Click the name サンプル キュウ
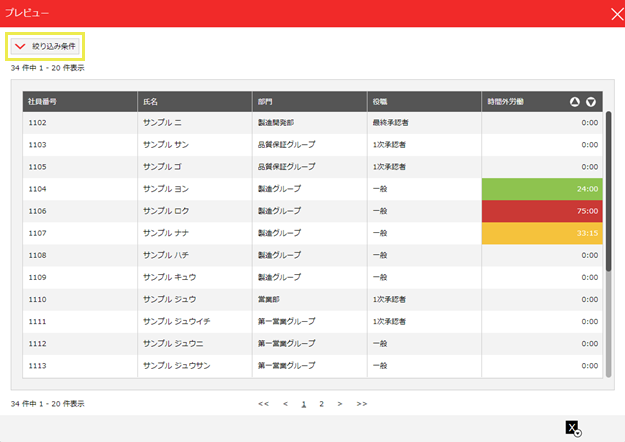 pyautogui.click(x=169, y=277)
